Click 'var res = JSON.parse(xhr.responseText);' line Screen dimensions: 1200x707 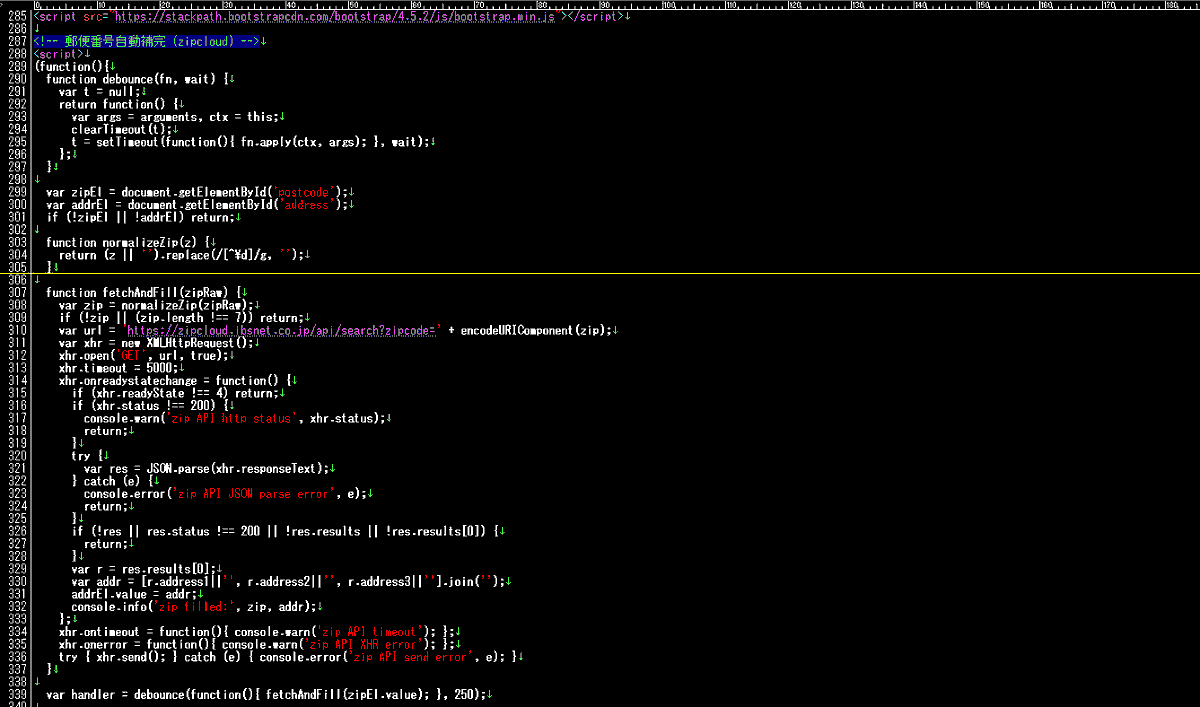tap(206, 468)
